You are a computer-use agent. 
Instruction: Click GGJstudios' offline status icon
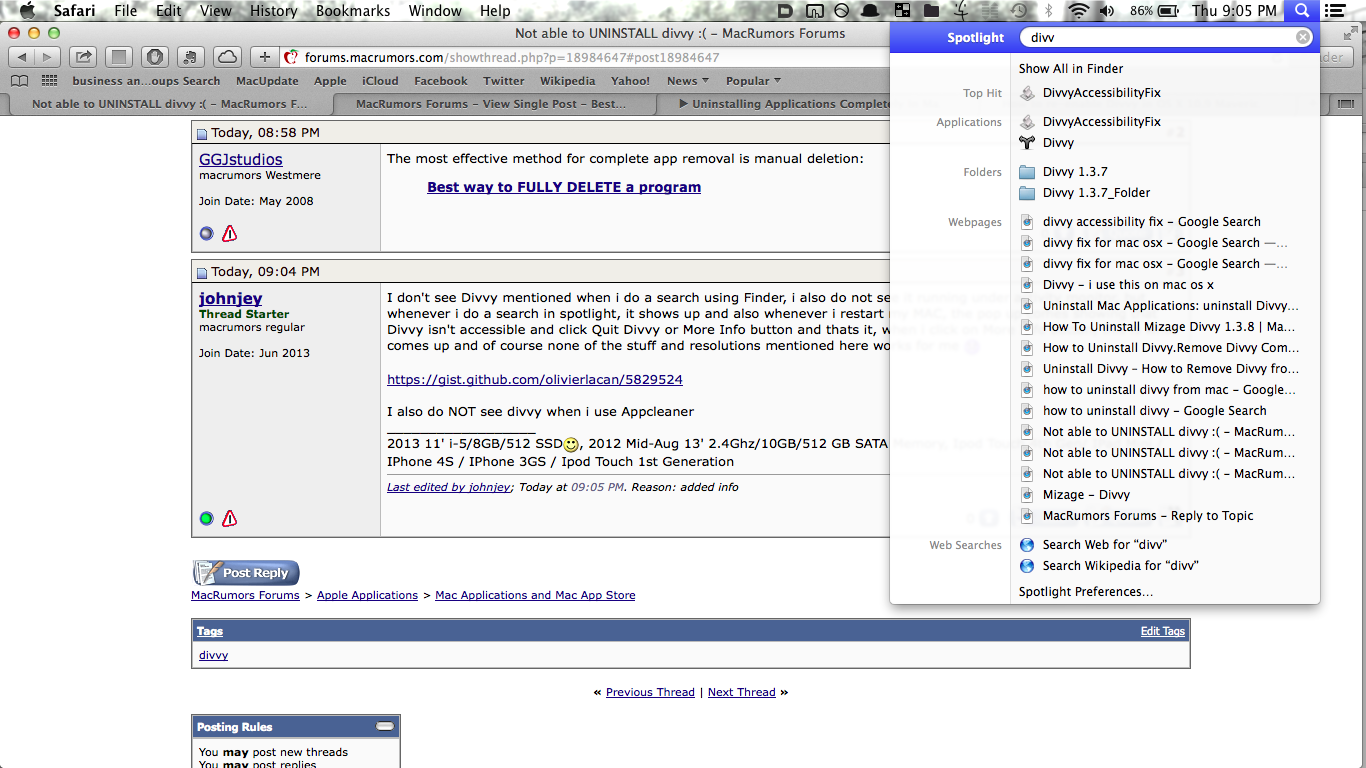(206, 233)
